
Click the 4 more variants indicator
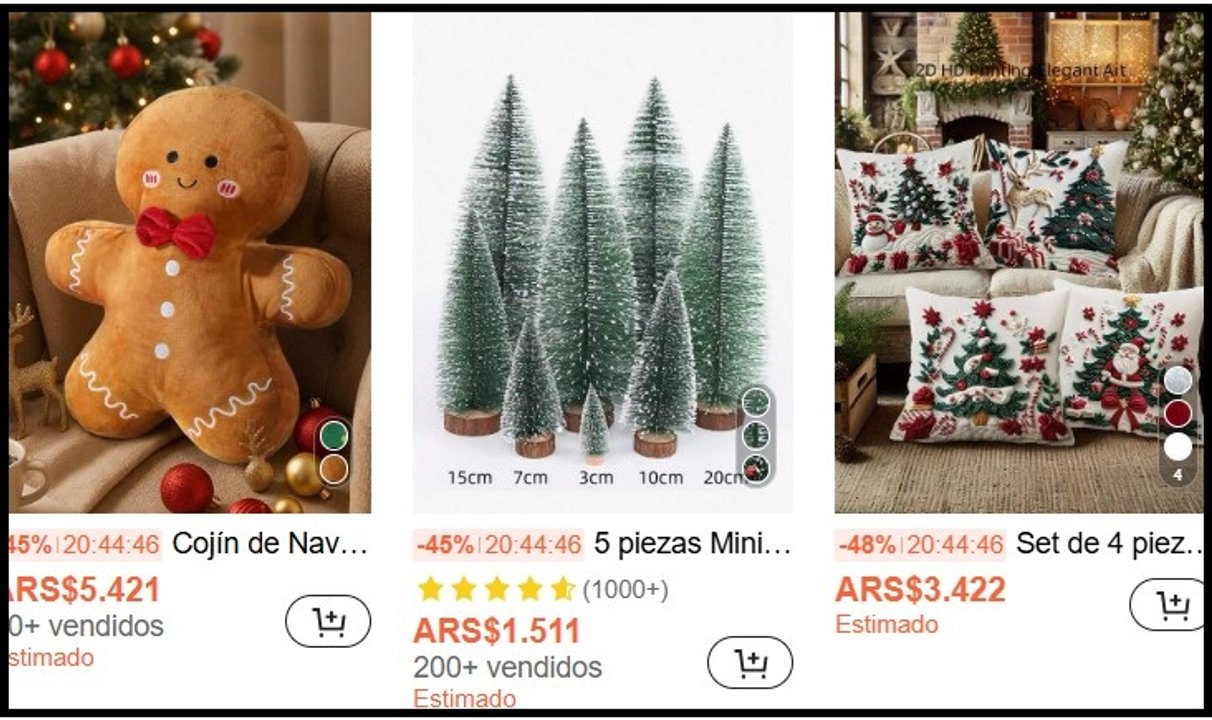(x=1178, y=475)
